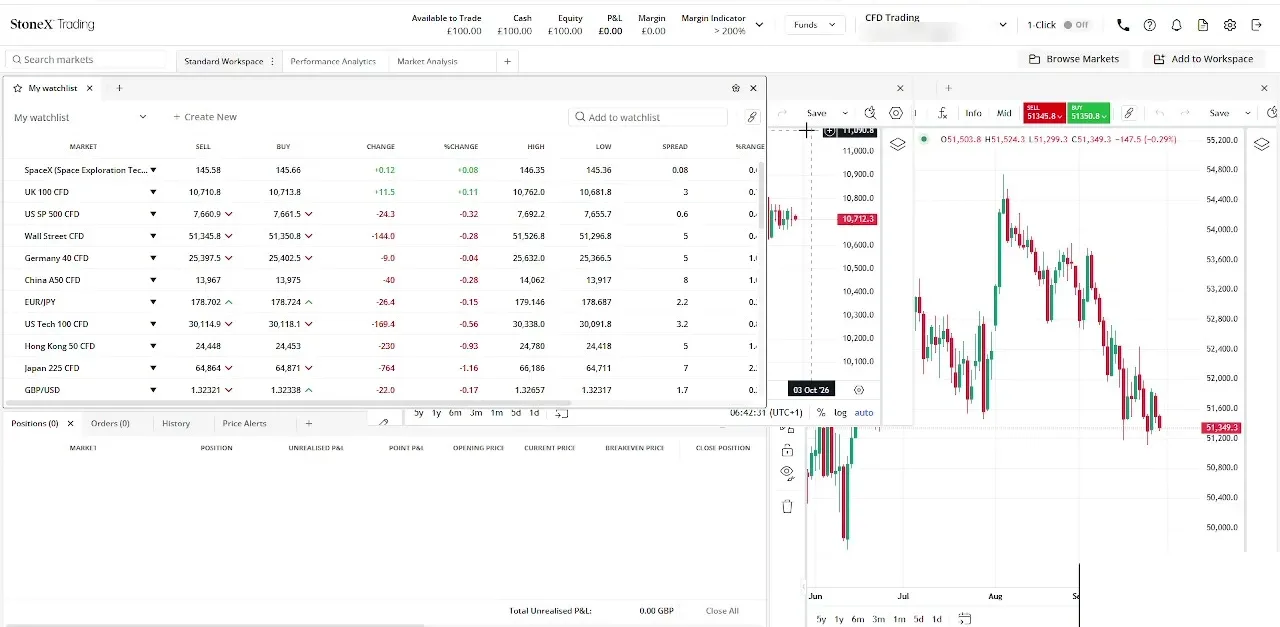Select the Standard Workspace tab
The width and height of the screenshot is (1280, 627).
coord(223,61)
